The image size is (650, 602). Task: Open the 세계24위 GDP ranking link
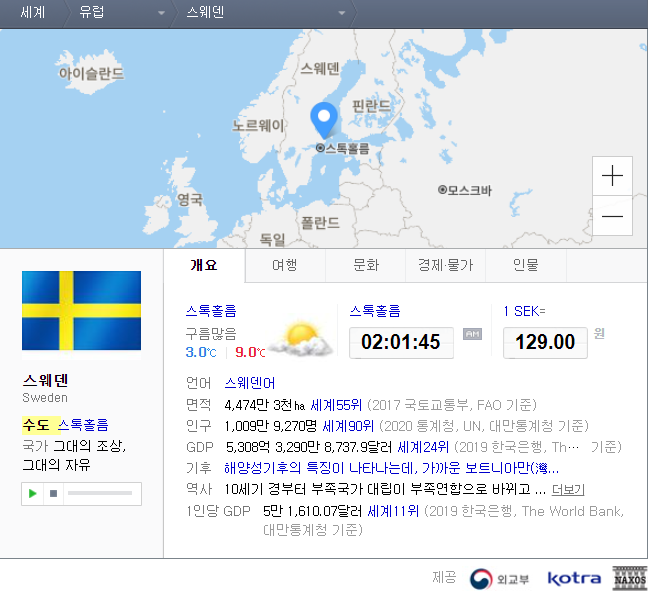coord(423,447)
